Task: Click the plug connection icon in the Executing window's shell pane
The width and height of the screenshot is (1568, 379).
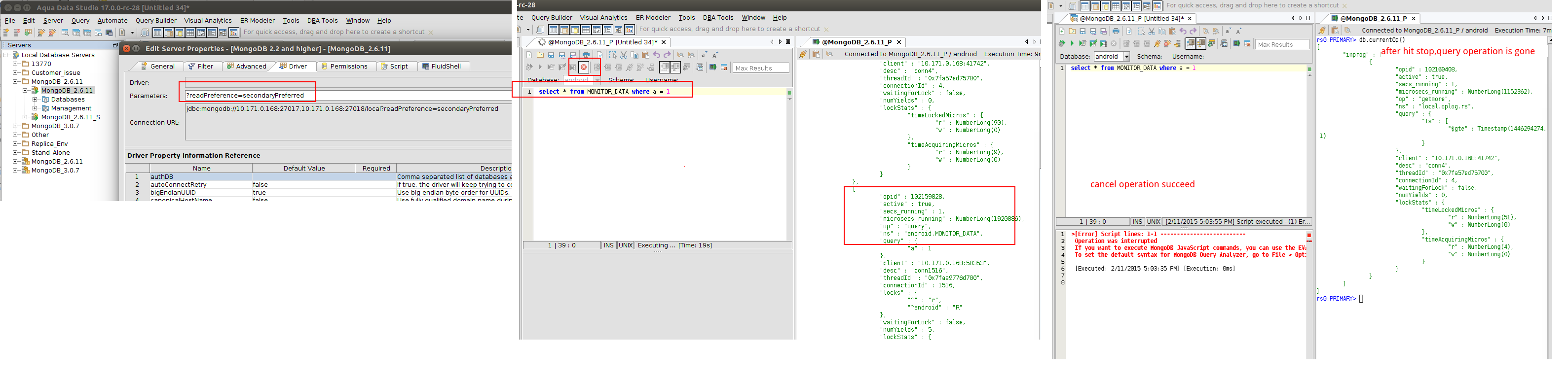Action: 803,54
